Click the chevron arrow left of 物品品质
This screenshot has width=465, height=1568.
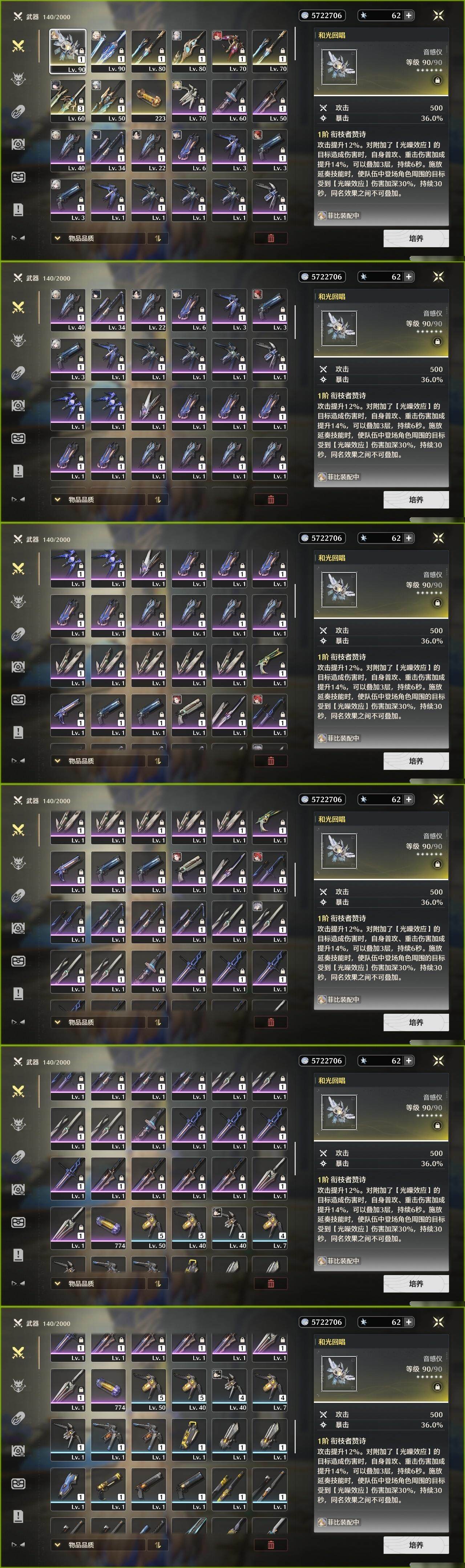tap(57, 238)
